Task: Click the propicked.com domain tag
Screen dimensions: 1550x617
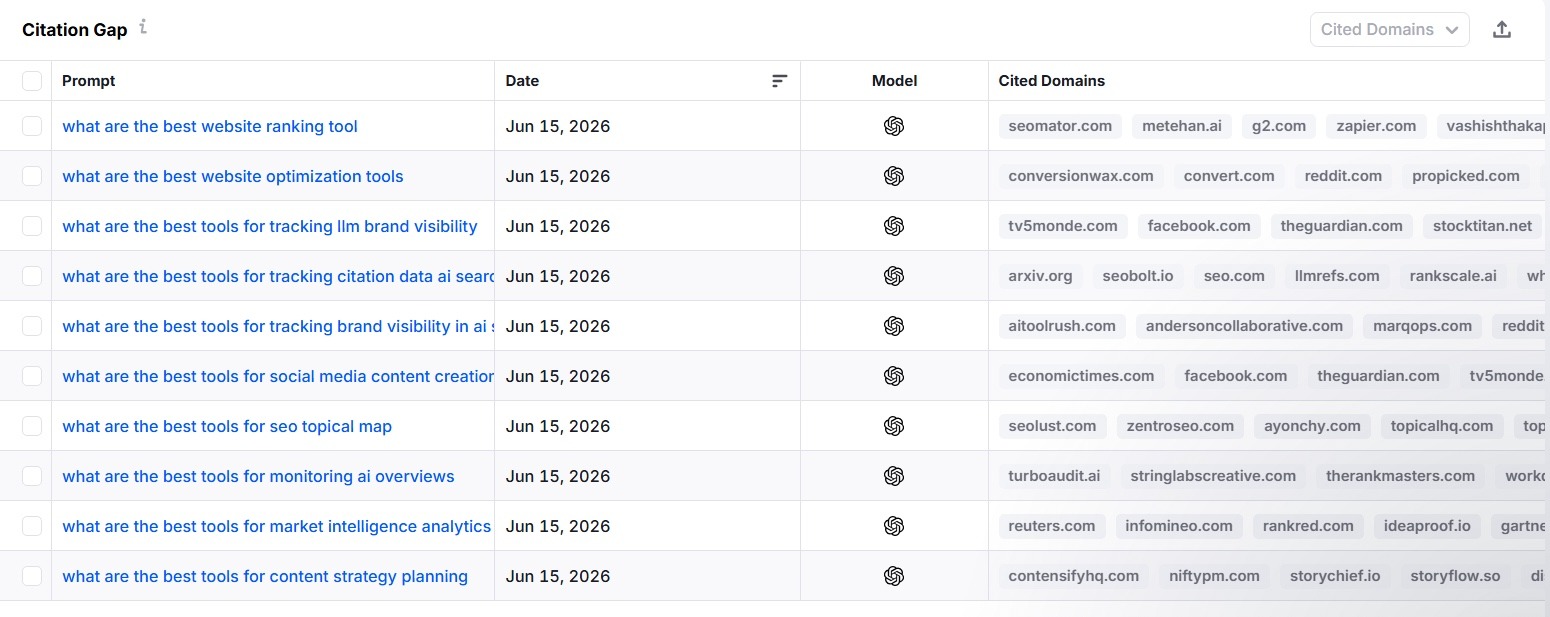Action: tap(1466, 176)
